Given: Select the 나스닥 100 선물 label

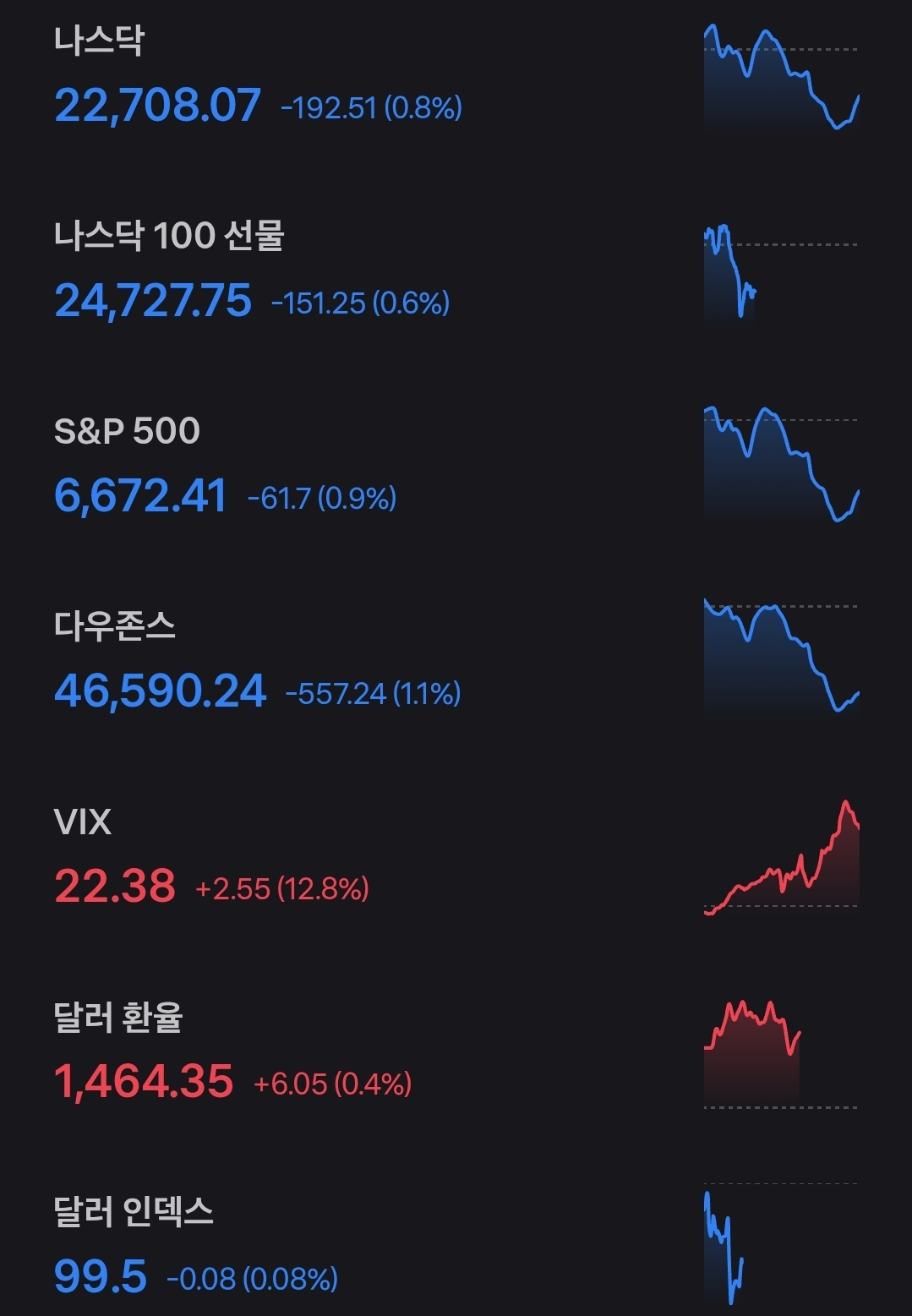Looking at the screenshot, I should click(x=169, y=236).
